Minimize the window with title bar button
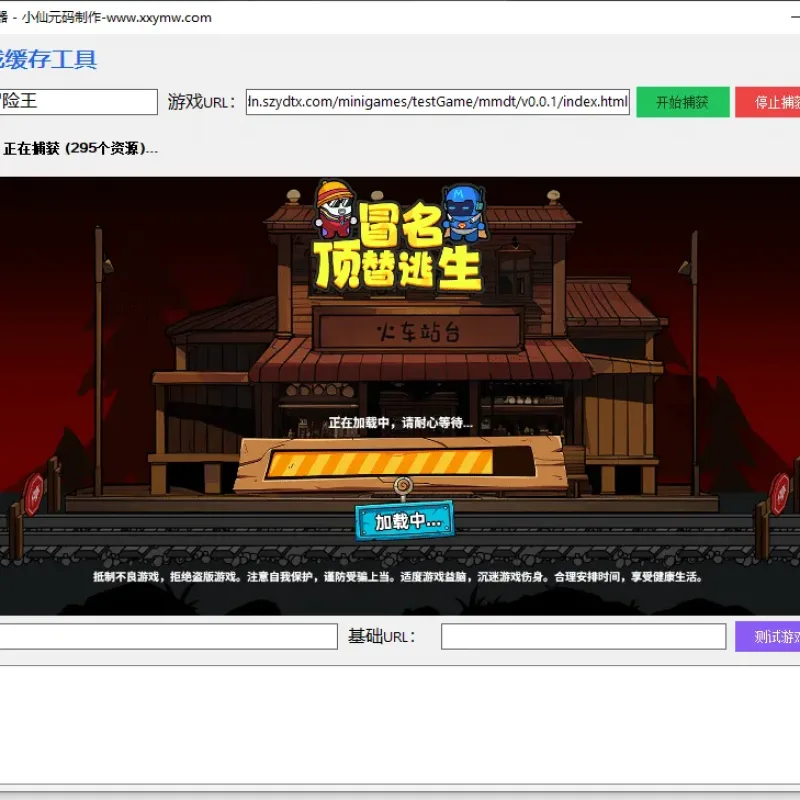The height and width of the screenshot is (800, 800). coord(795,17)
